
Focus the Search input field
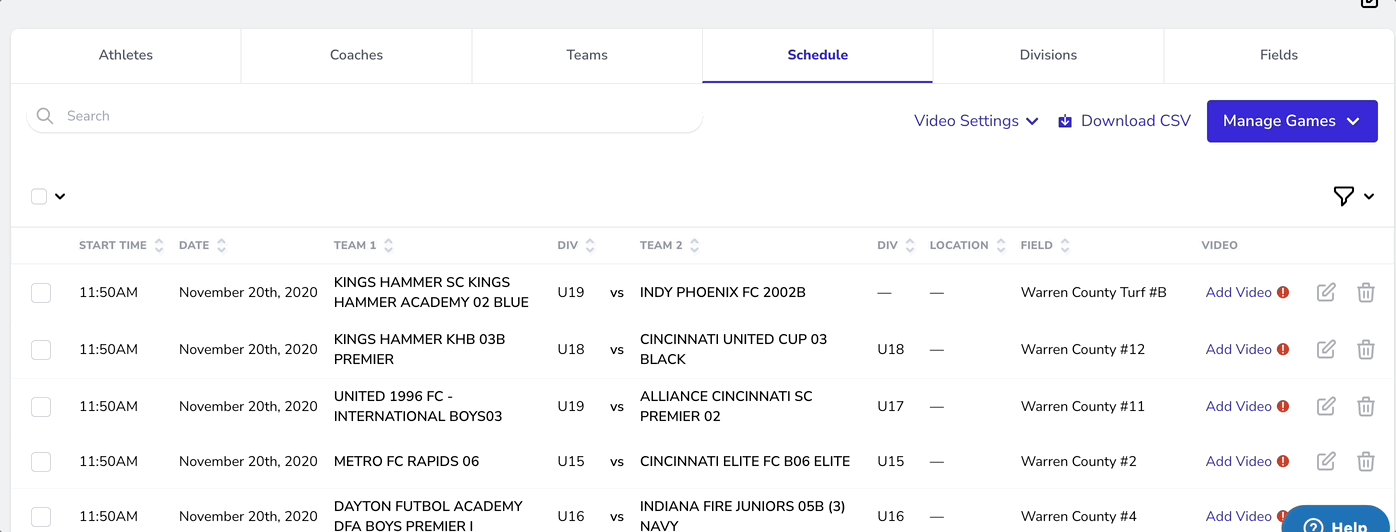380,116
